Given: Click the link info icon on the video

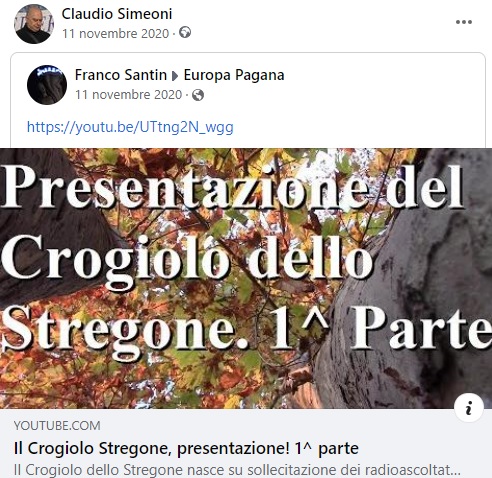Looking at the screenshot, I should (469, 408).
